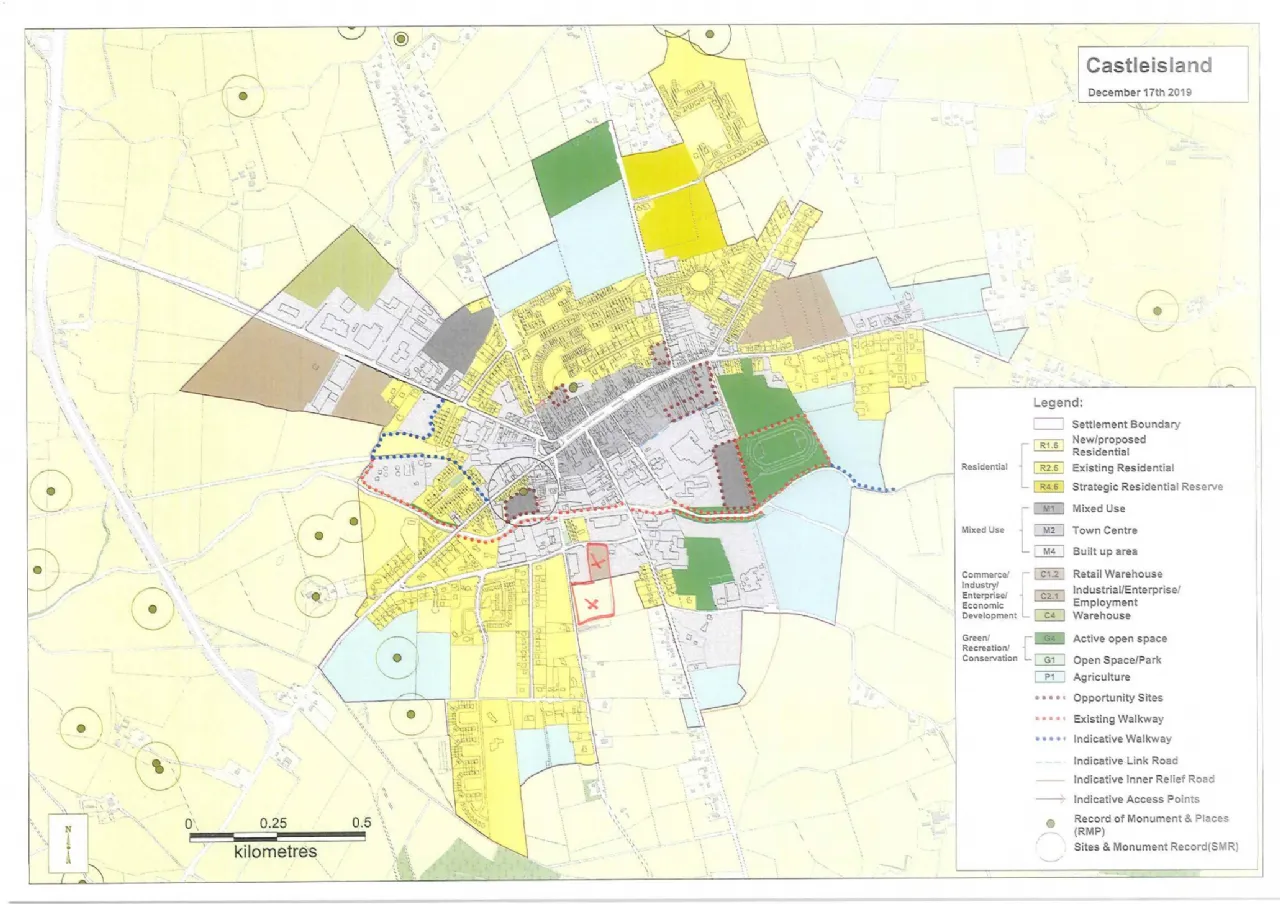Pick the P1 Agriculture legend swatch
1280x904 pixels.
1048,677
